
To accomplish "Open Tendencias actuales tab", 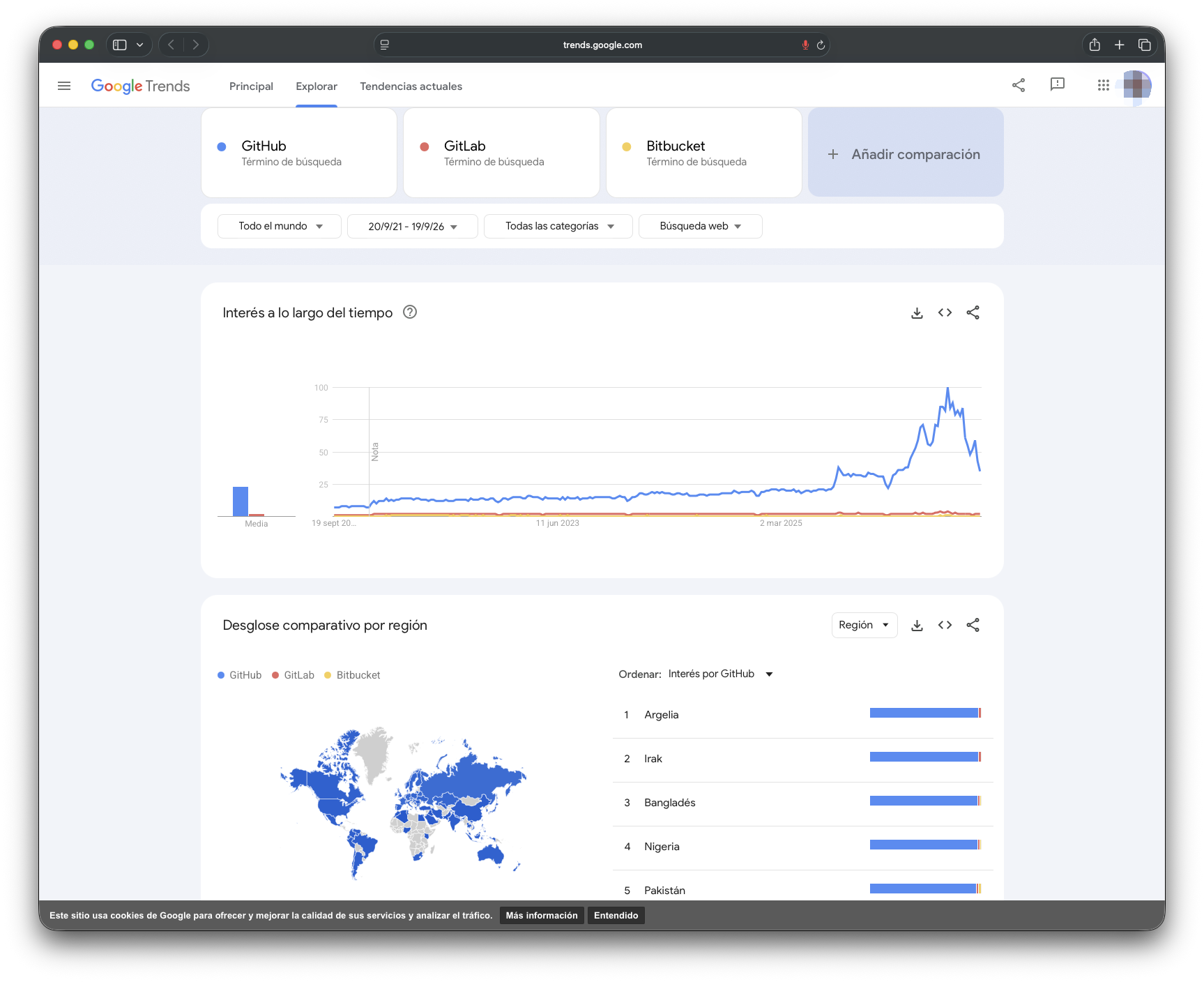I will [411, 86].
